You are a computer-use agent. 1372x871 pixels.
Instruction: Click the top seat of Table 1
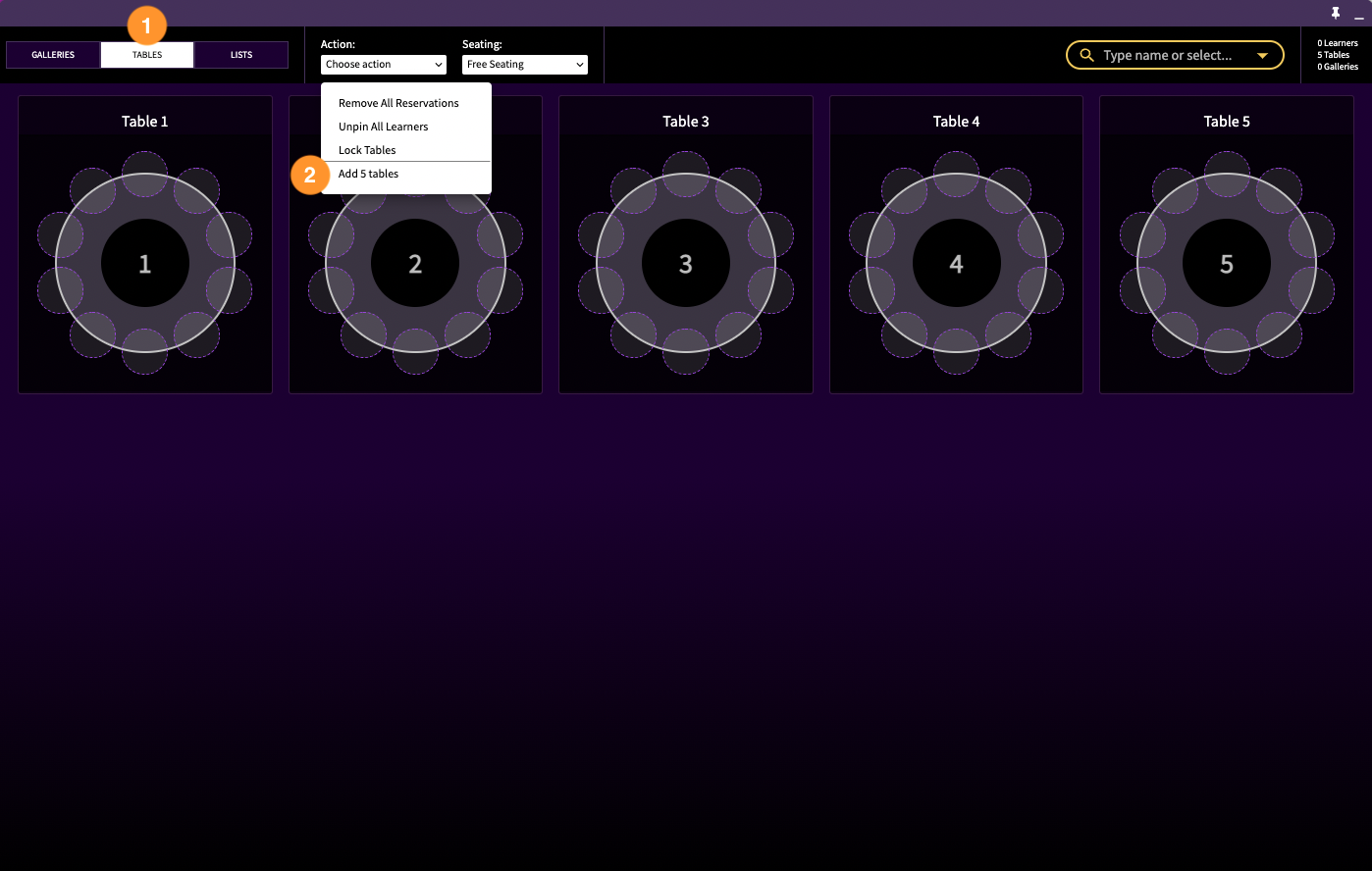pos(145,175)
